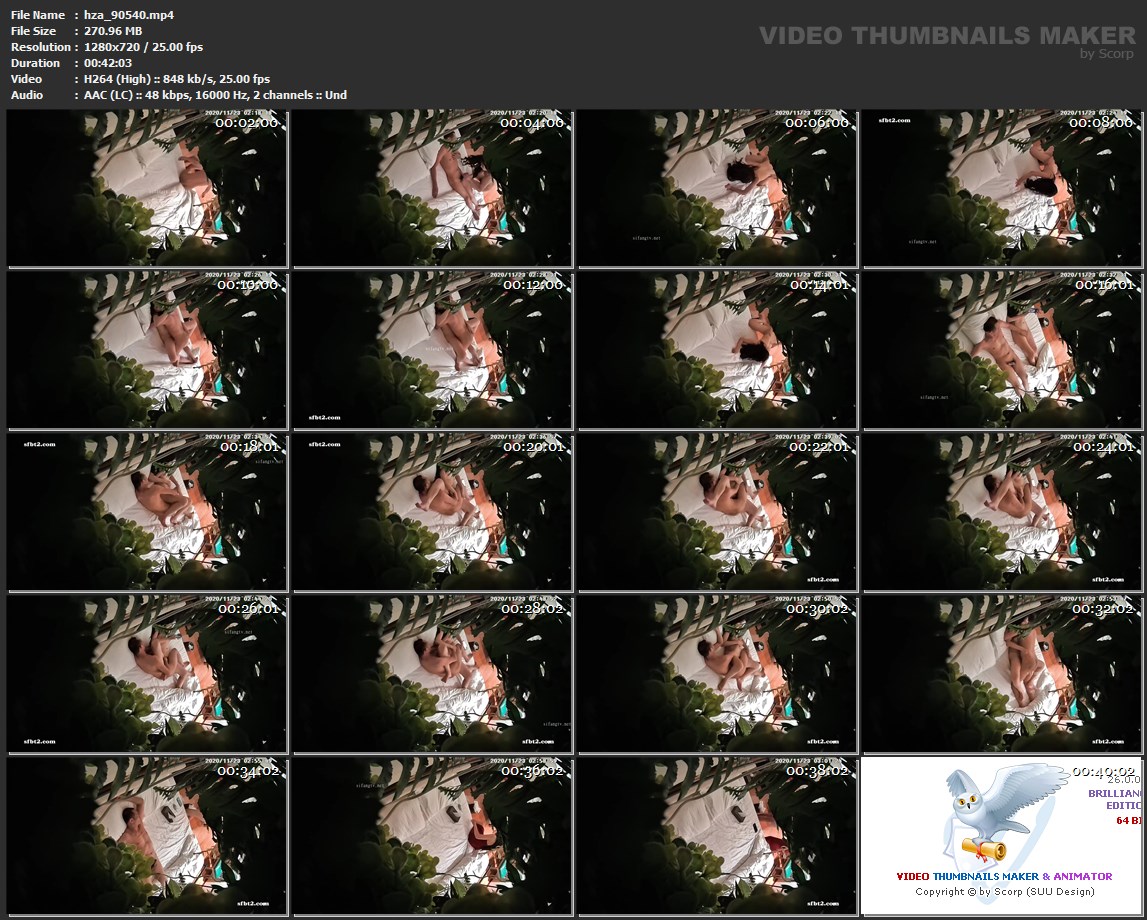Click the 00:24:01 thumbnail

click(1003, 513)
